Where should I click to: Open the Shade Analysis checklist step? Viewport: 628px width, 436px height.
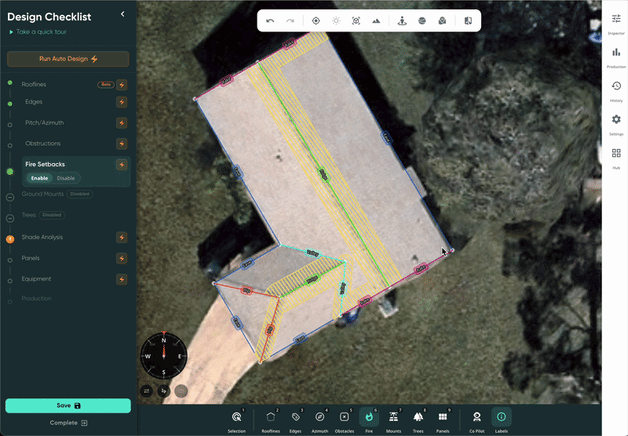(42, 237)
